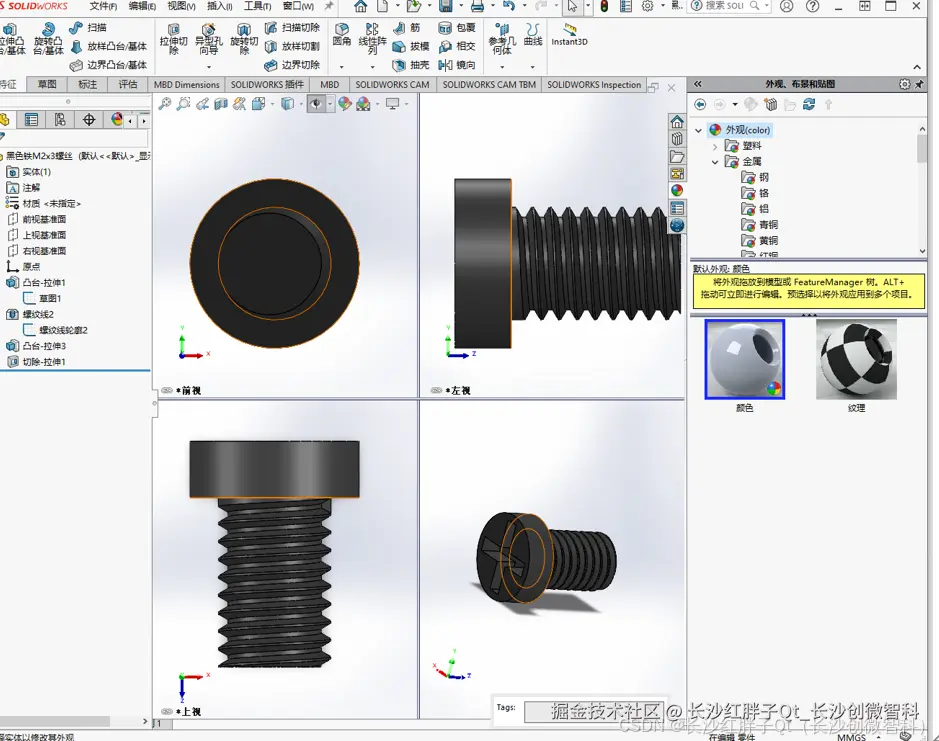Viewport: 939px width, 741px height.
Task: Switch to the MBD Dimensions tab
Action: (x=187, y=84)
